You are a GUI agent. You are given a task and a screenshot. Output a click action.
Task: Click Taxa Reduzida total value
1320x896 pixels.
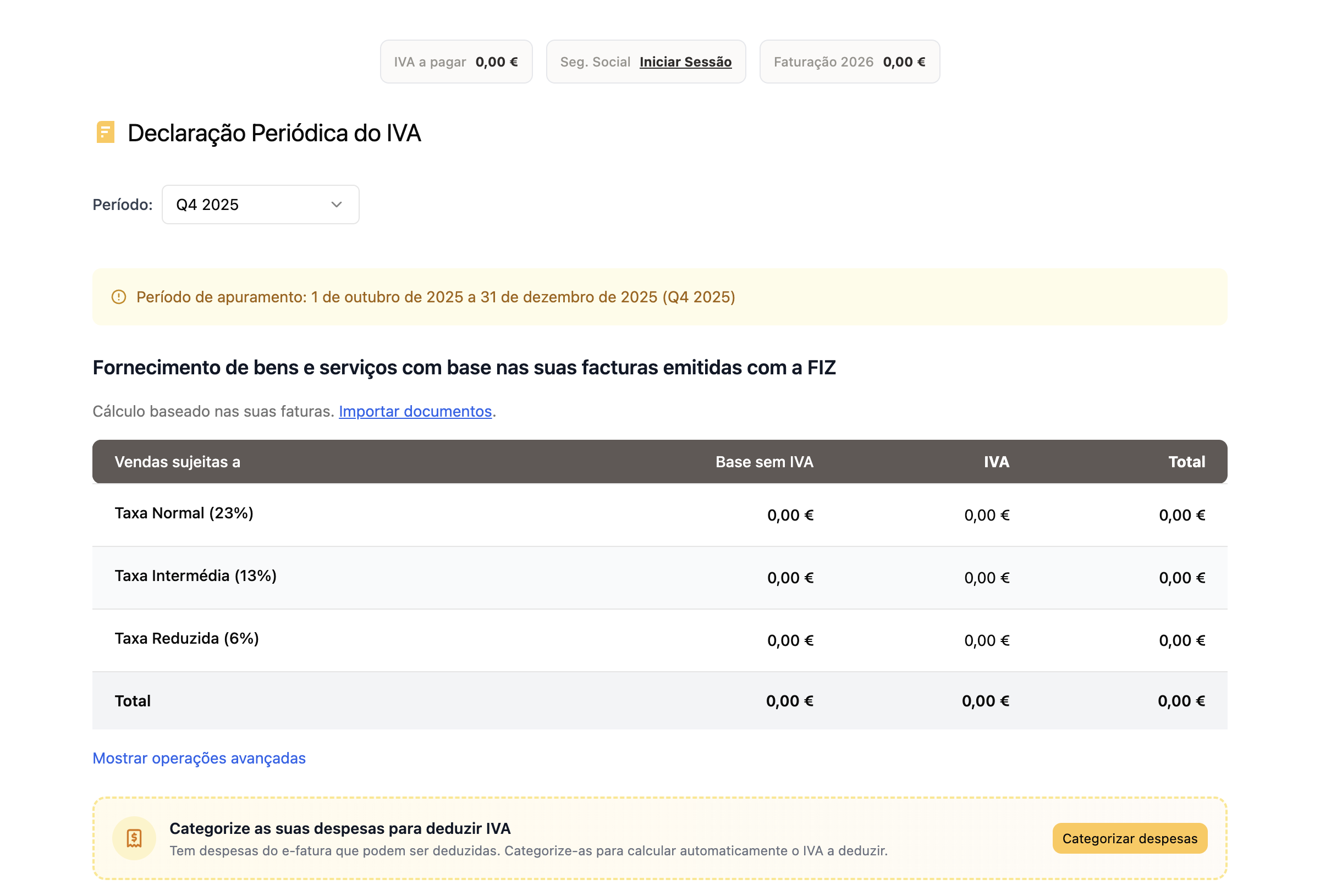coord(1182,640)
